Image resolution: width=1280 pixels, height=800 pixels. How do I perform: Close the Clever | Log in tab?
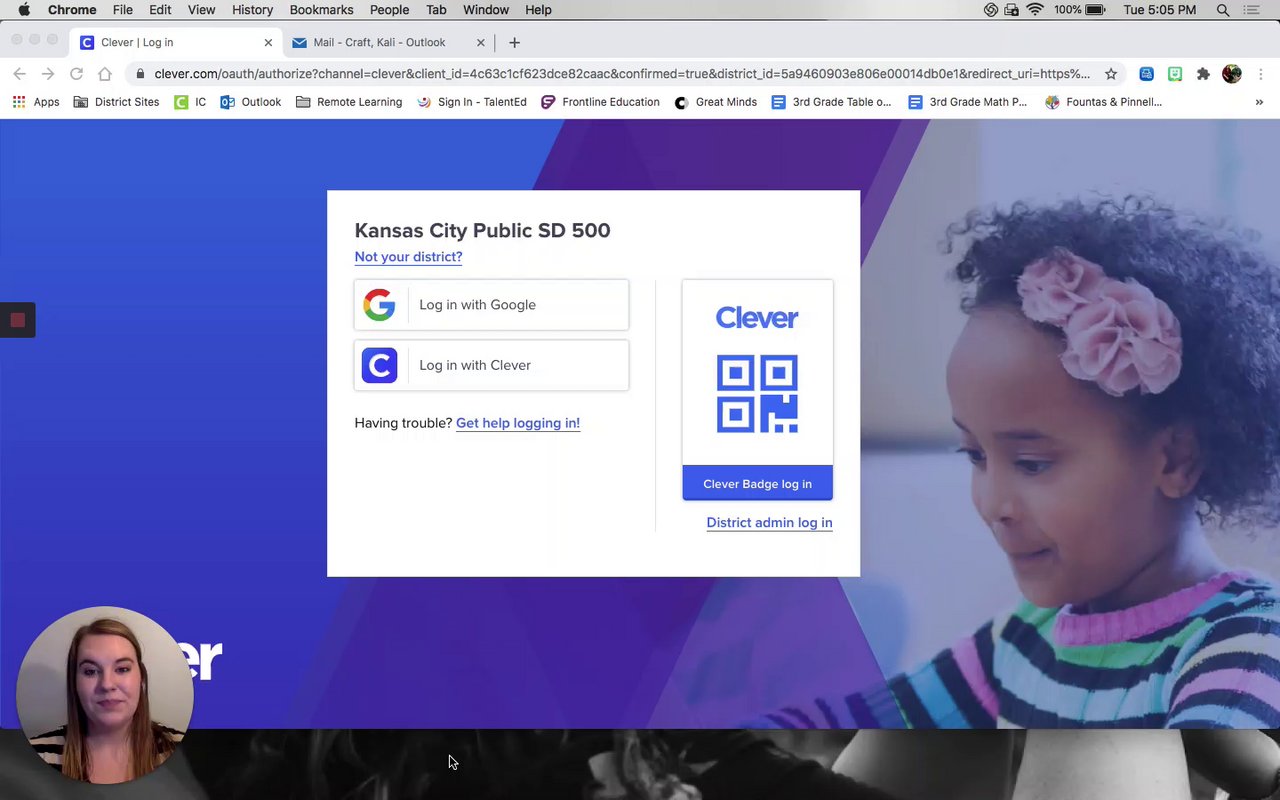(268, 42)
